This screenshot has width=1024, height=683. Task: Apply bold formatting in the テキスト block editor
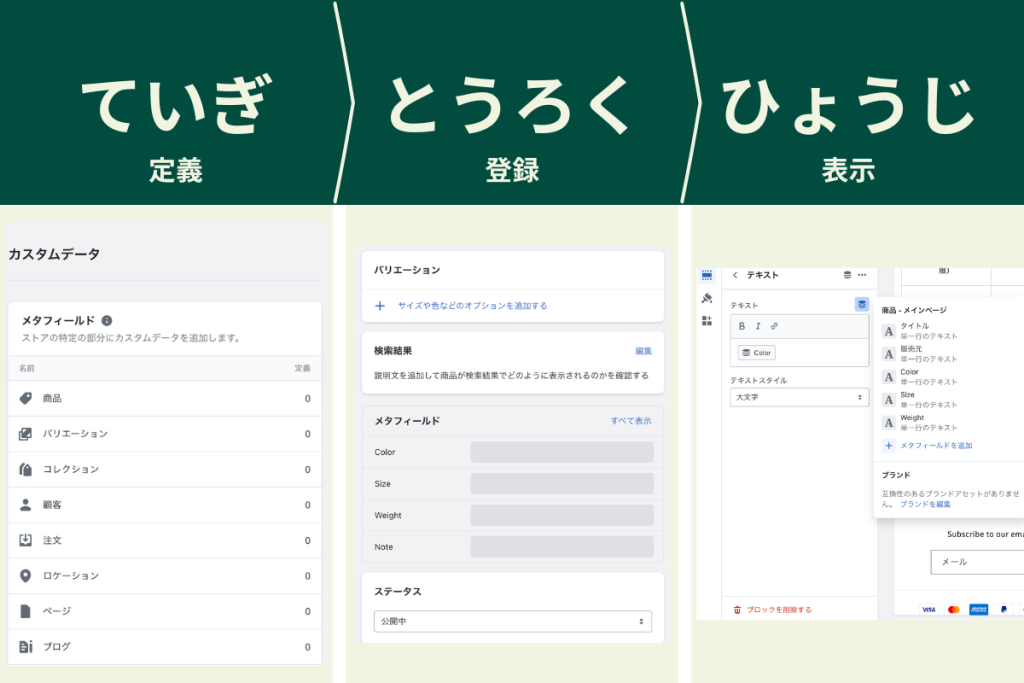click(x=741, y=326)
